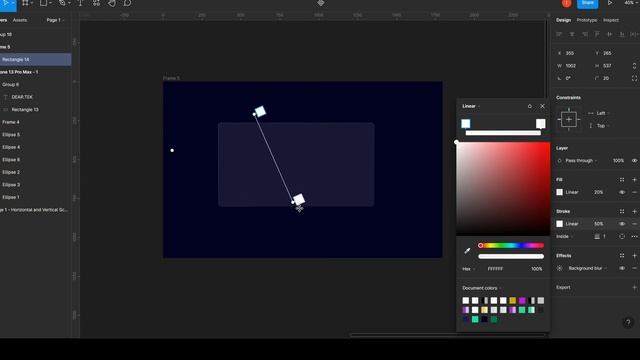Click the Share button
640x360 pixels.
point(588,3)
